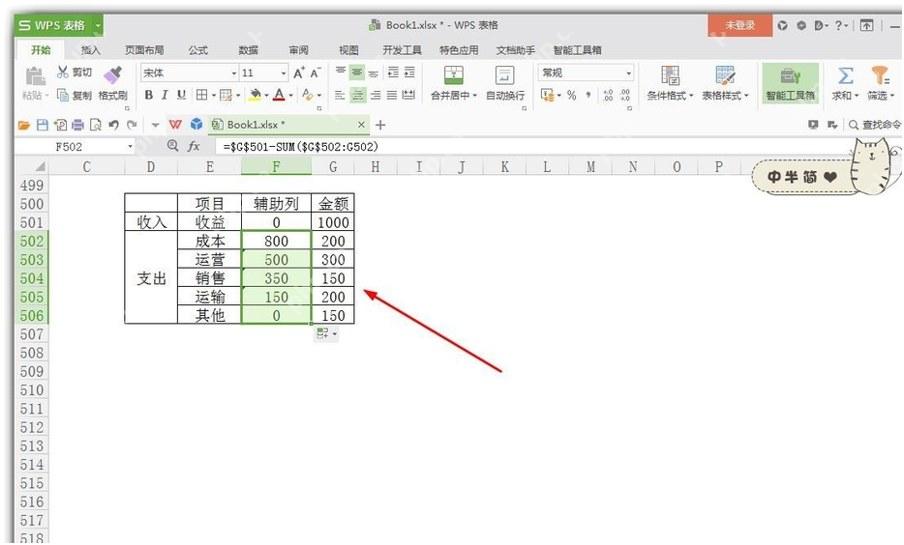904x545 pixels.
Task: Click the Paste (粘贴) icon
Action: [x=35, y=76]
